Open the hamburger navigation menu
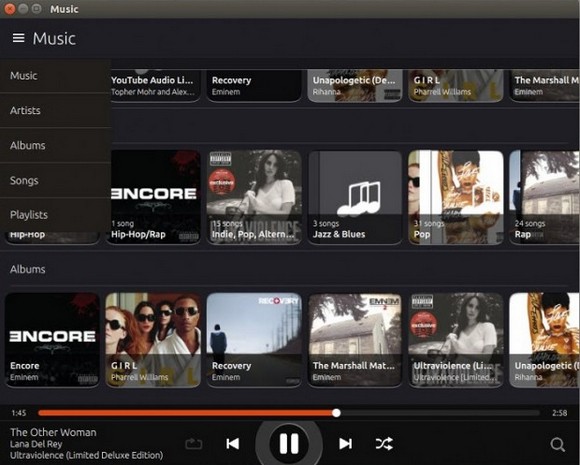This screenshot has height=465, width=580. (18, 38)
